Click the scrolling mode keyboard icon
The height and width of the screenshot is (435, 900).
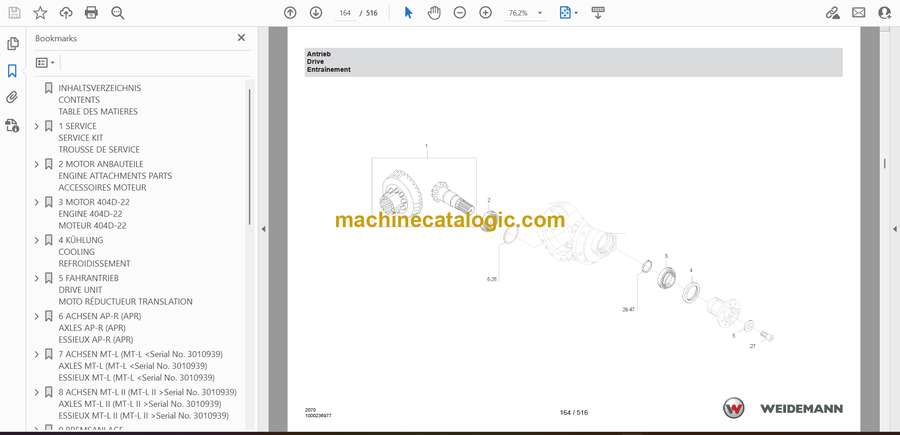[x=598, y=13]
